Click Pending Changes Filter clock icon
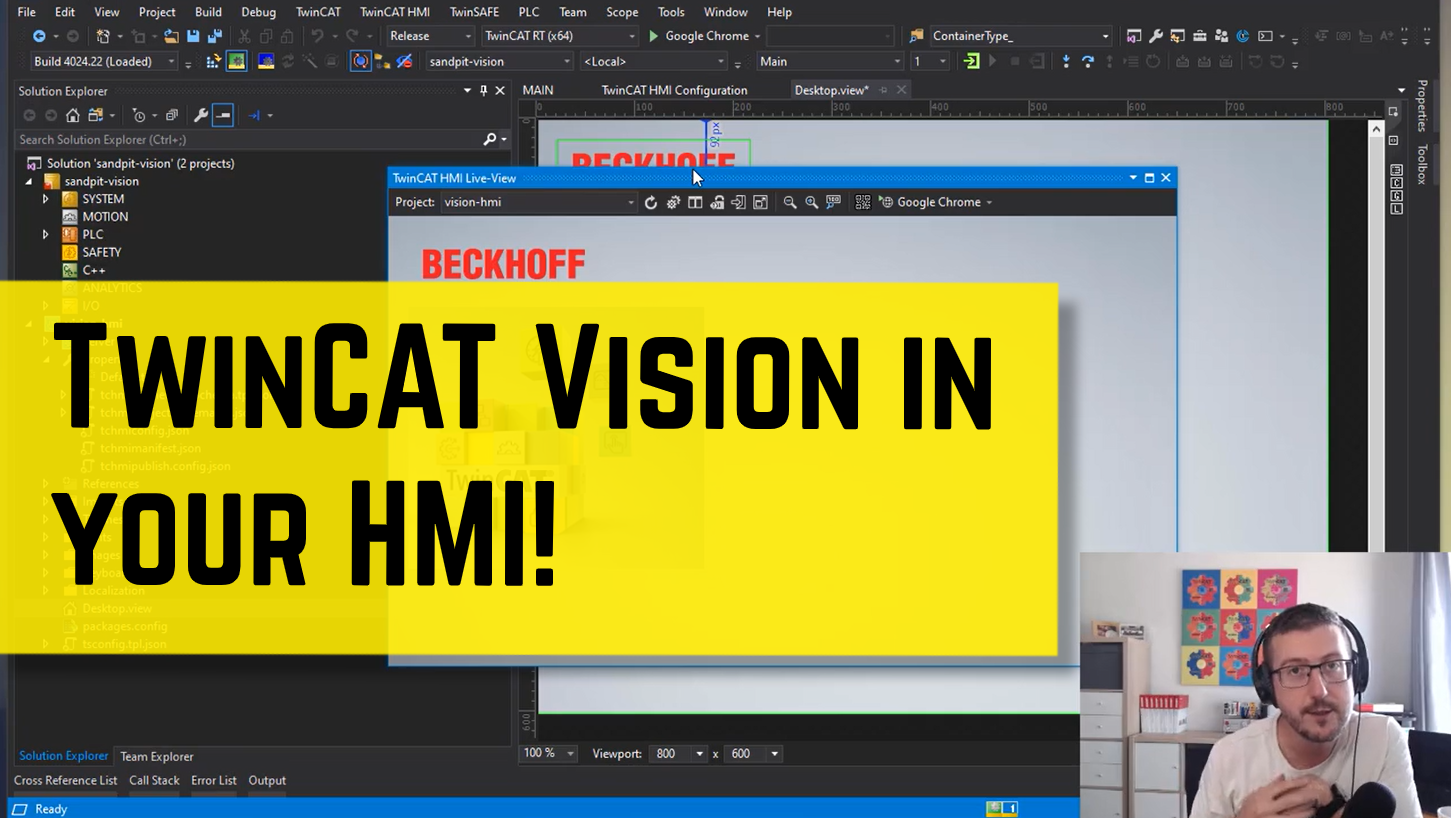Viewport: 1451px width, 818px height. point(138,116)
